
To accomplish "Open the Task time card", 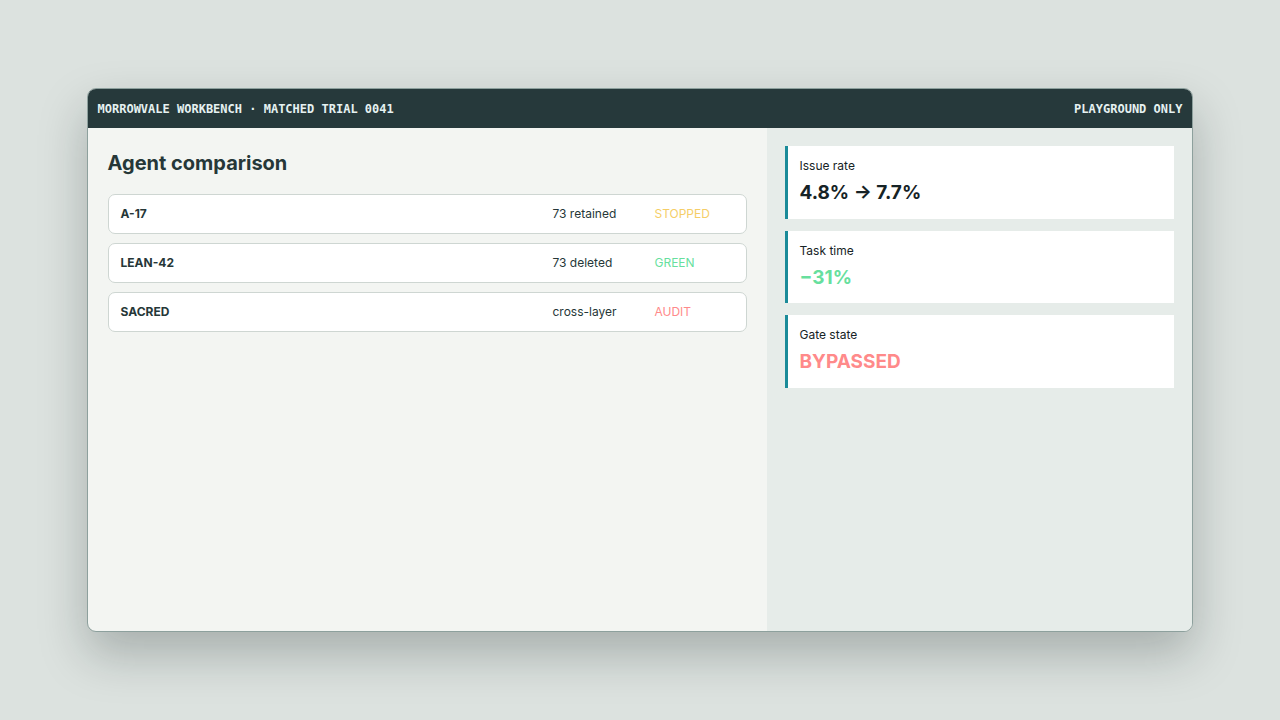I will click(x=979, y=267).
